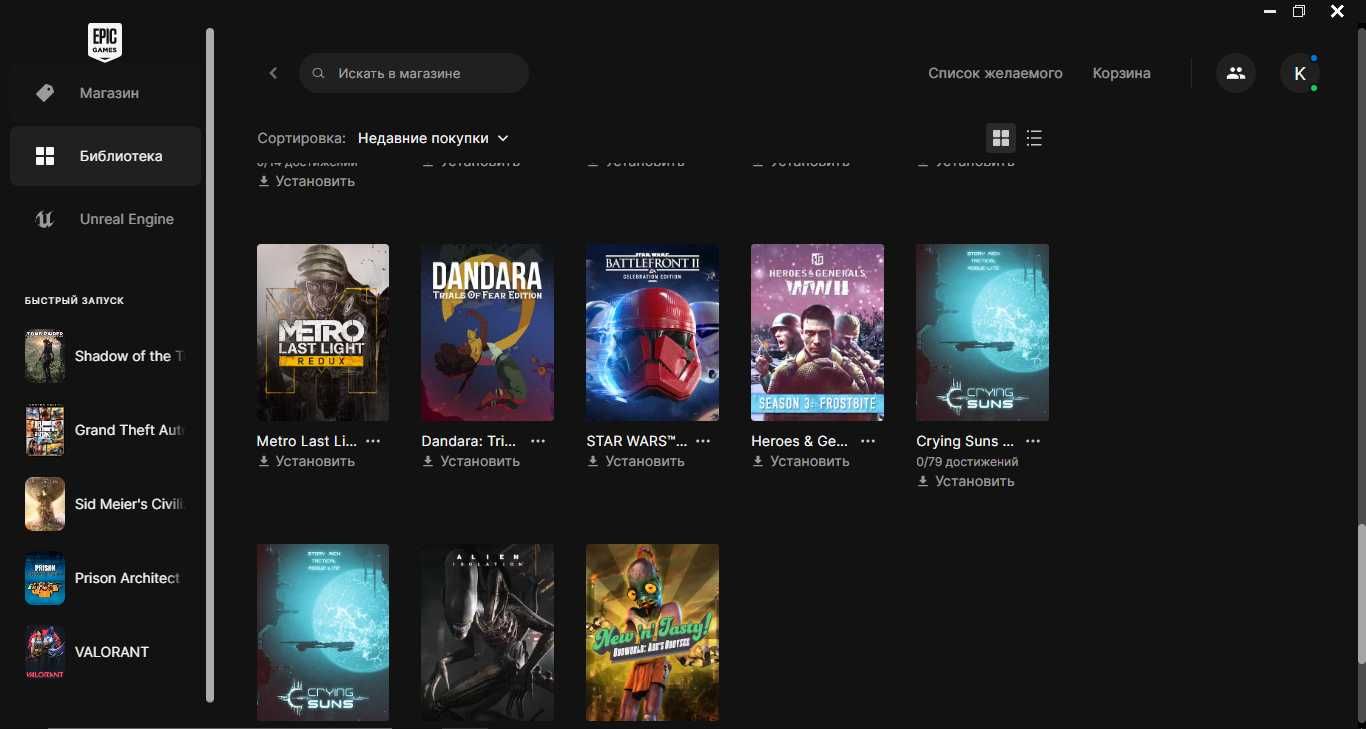Go back with the arrow button
This screenshot has height=729, width=1366.
click(273, 73)
